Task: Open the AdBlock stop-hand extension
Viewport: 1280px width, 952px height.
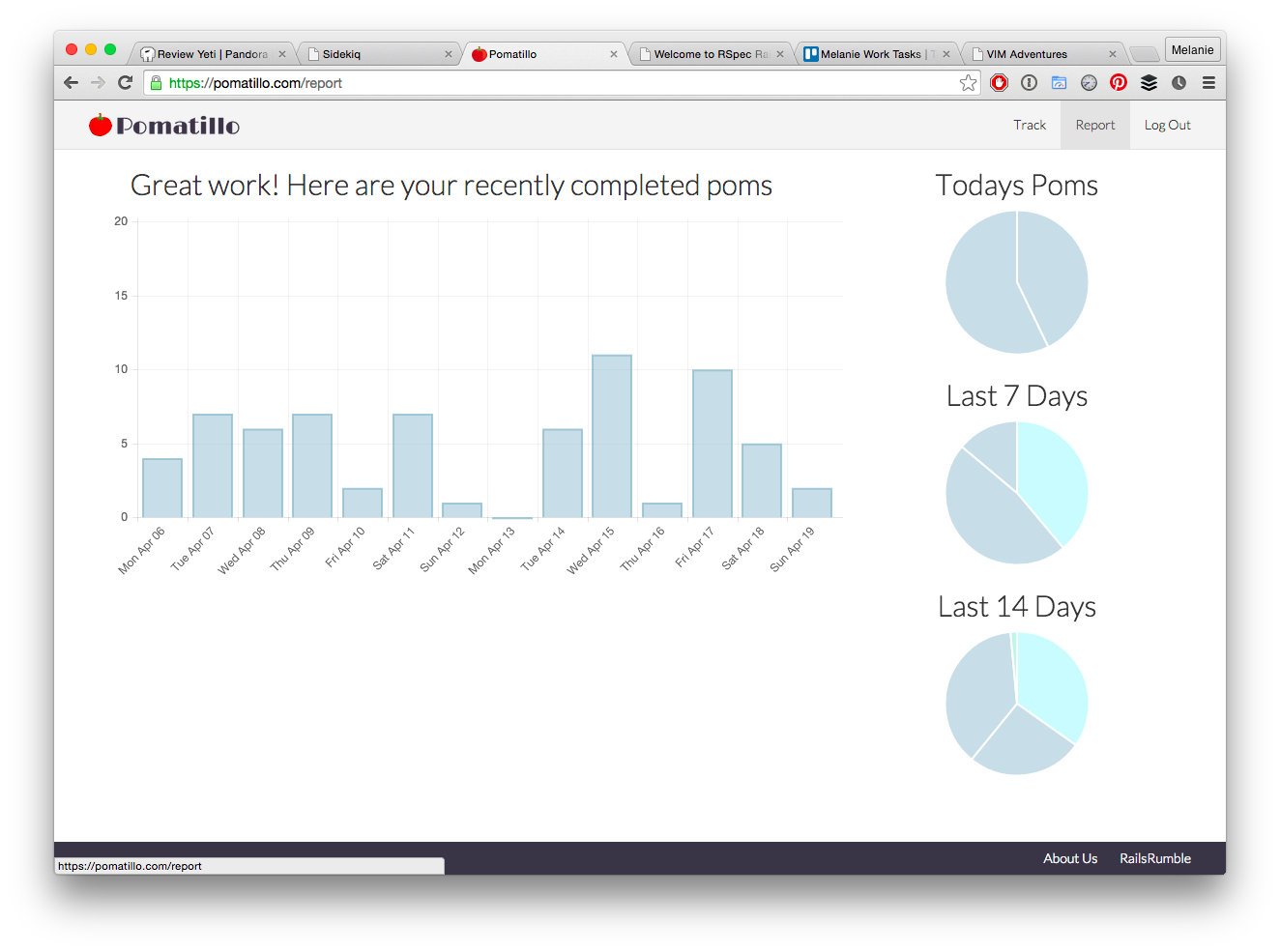Action: point(1000,83)
